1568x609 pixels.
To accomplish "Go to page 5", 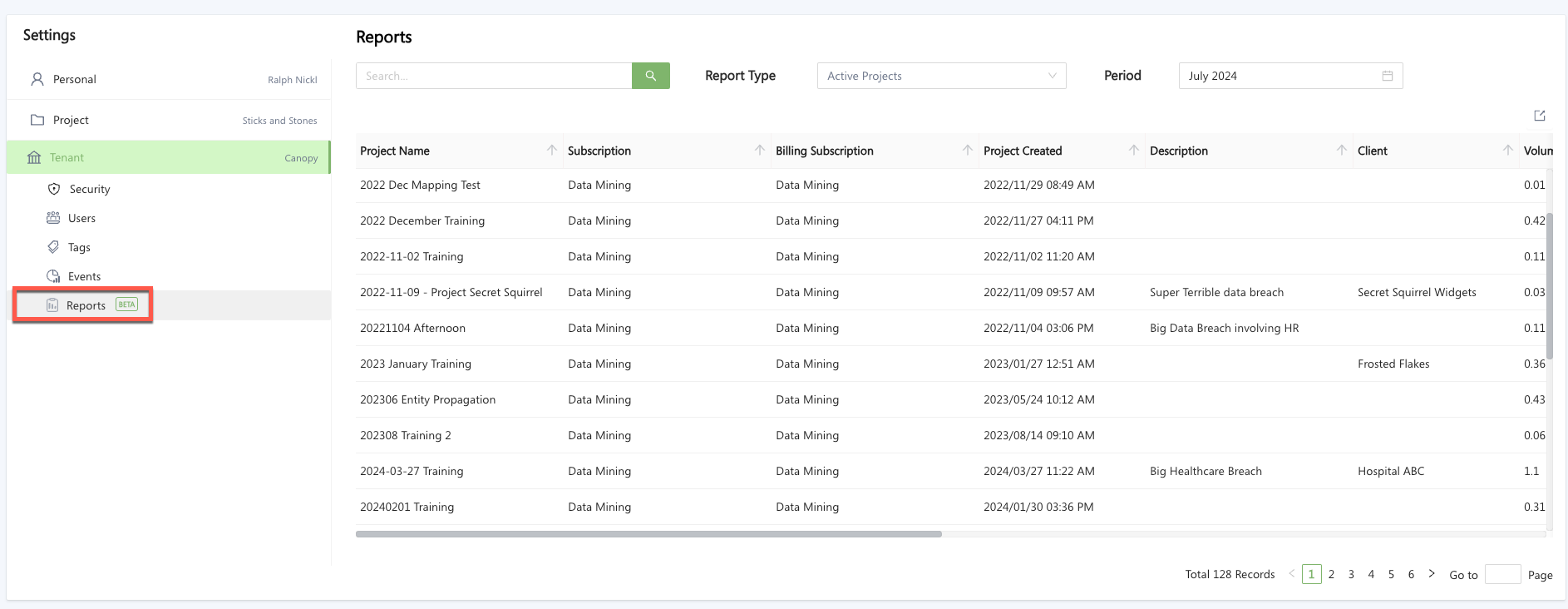I will (x=1392, y=574).
